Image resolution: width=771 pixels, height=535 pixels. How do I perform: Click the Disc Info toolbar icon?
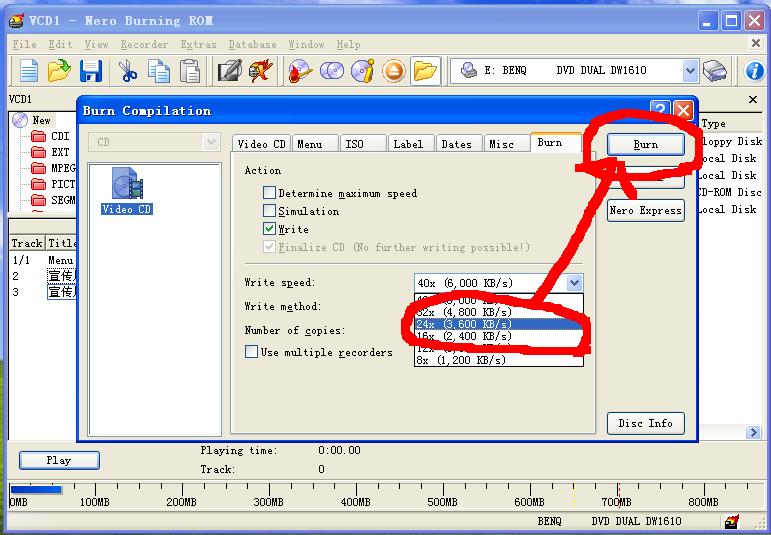tap(363, 71)
